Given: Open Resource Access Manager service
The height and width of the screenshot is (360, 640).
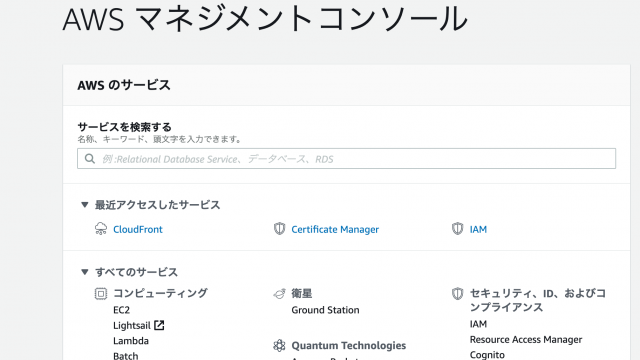Looking at the screenshot, I should pos(526,340).
